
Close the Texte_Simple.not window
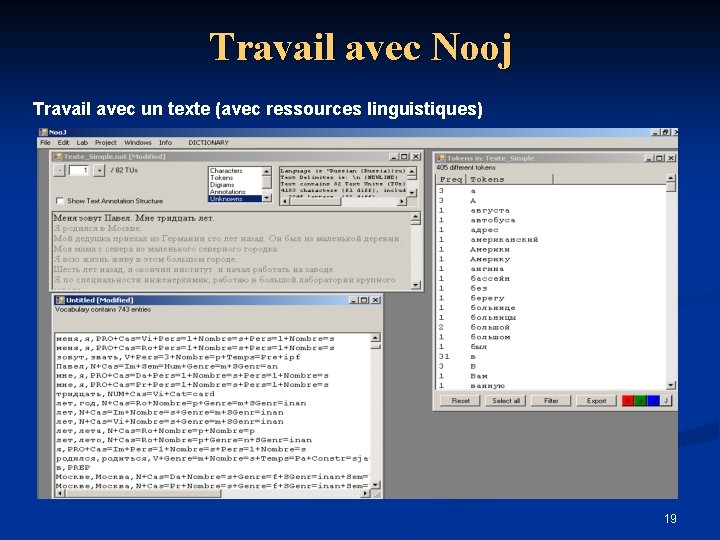416,157
